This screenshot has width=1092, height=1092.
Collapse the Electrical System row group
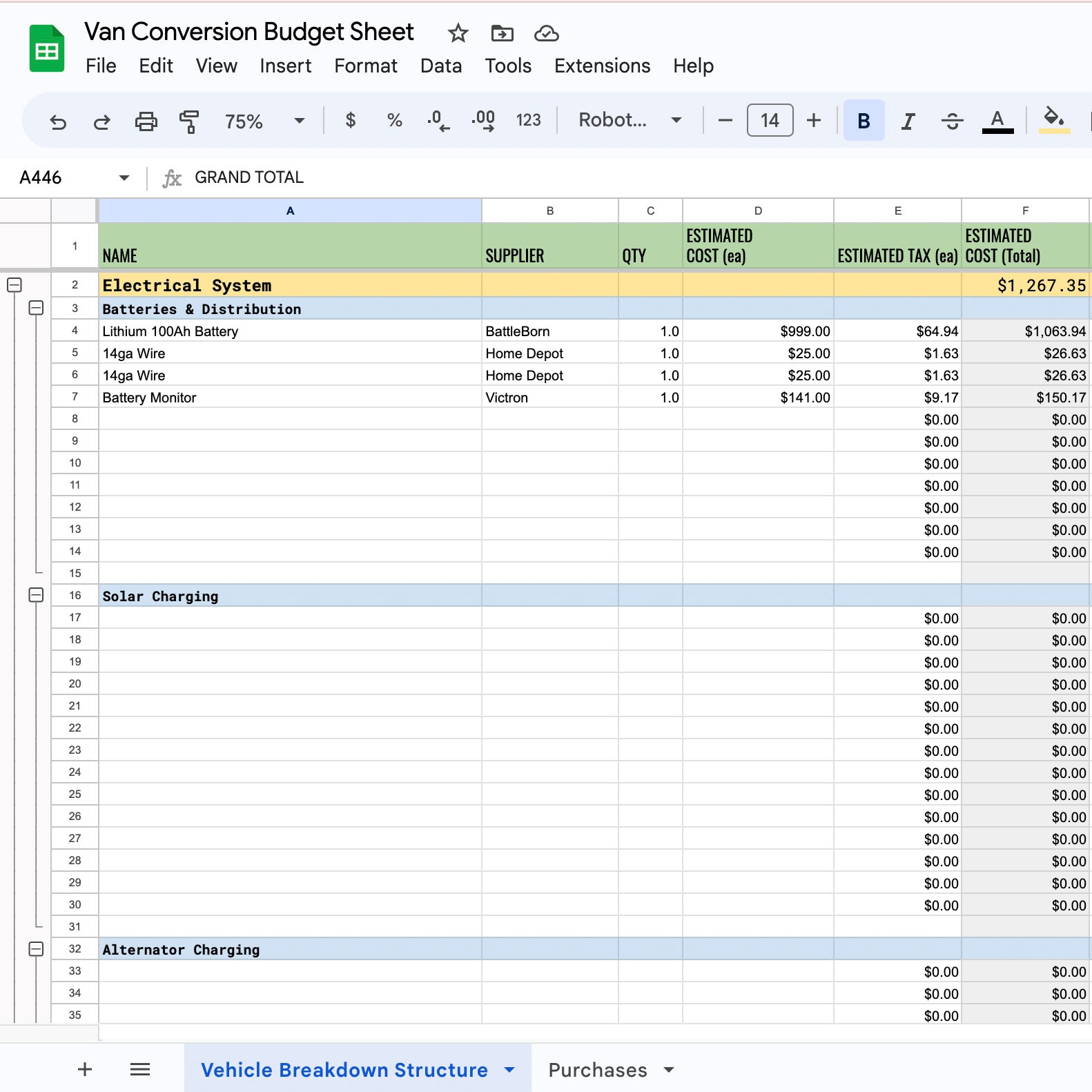14,285
